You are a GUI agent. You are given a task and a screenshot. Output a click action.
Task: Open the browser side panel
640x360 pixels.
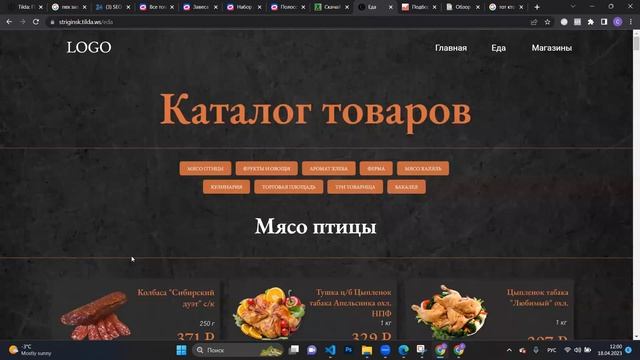pos(604,22)
